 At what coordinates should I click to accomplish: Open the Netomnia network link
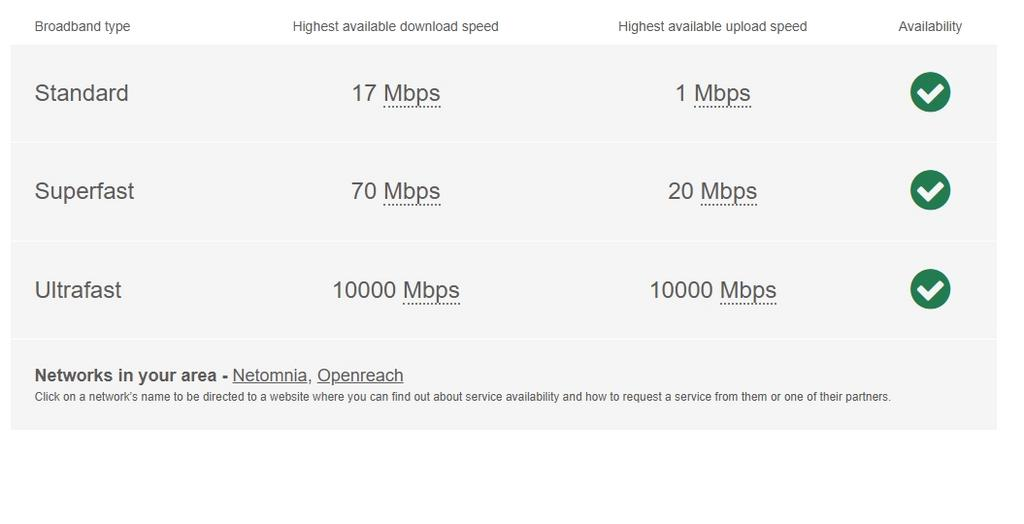click(270, 376)
